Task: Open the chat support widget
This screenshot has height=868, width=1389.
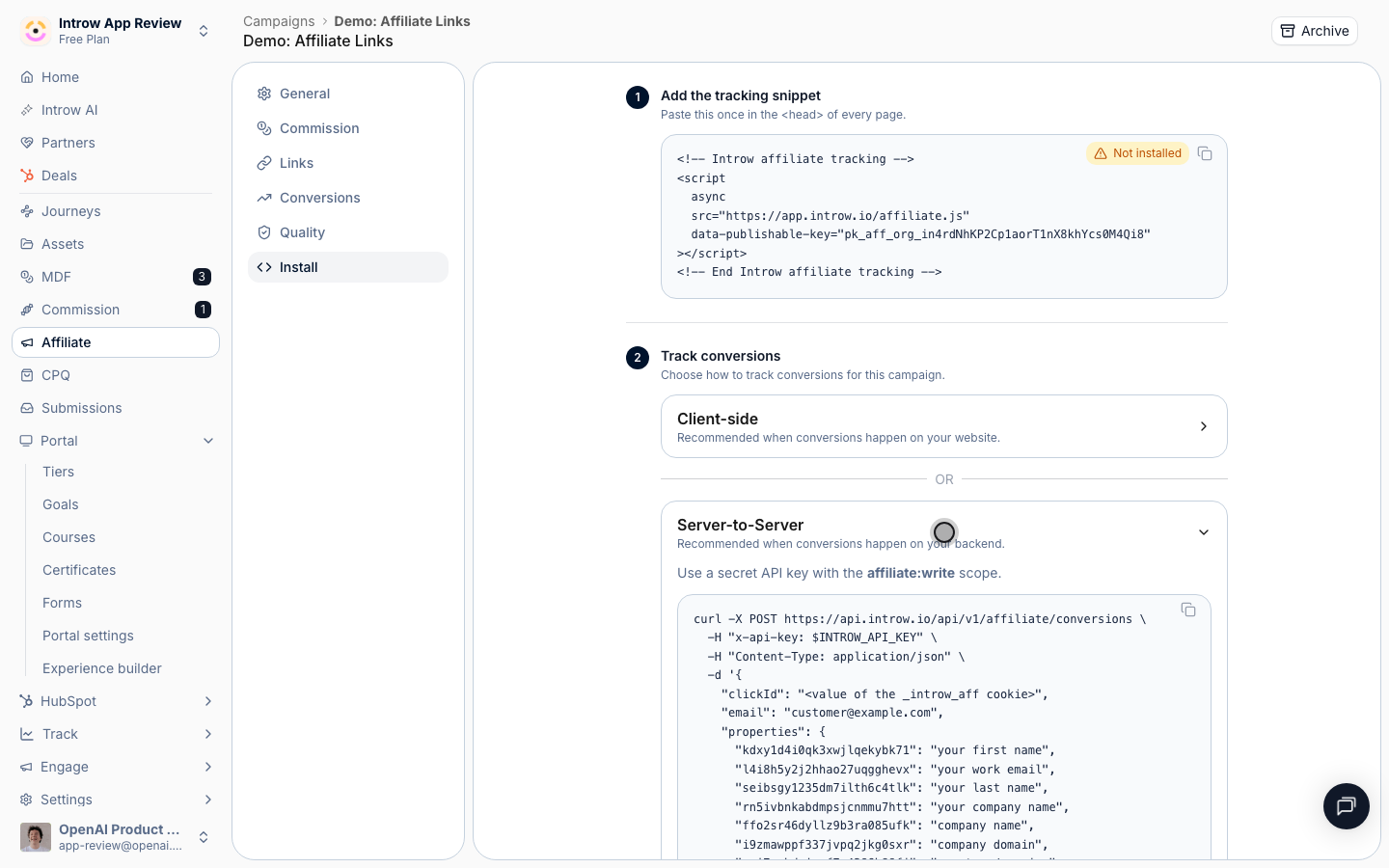Action: tap(1346, 806)
